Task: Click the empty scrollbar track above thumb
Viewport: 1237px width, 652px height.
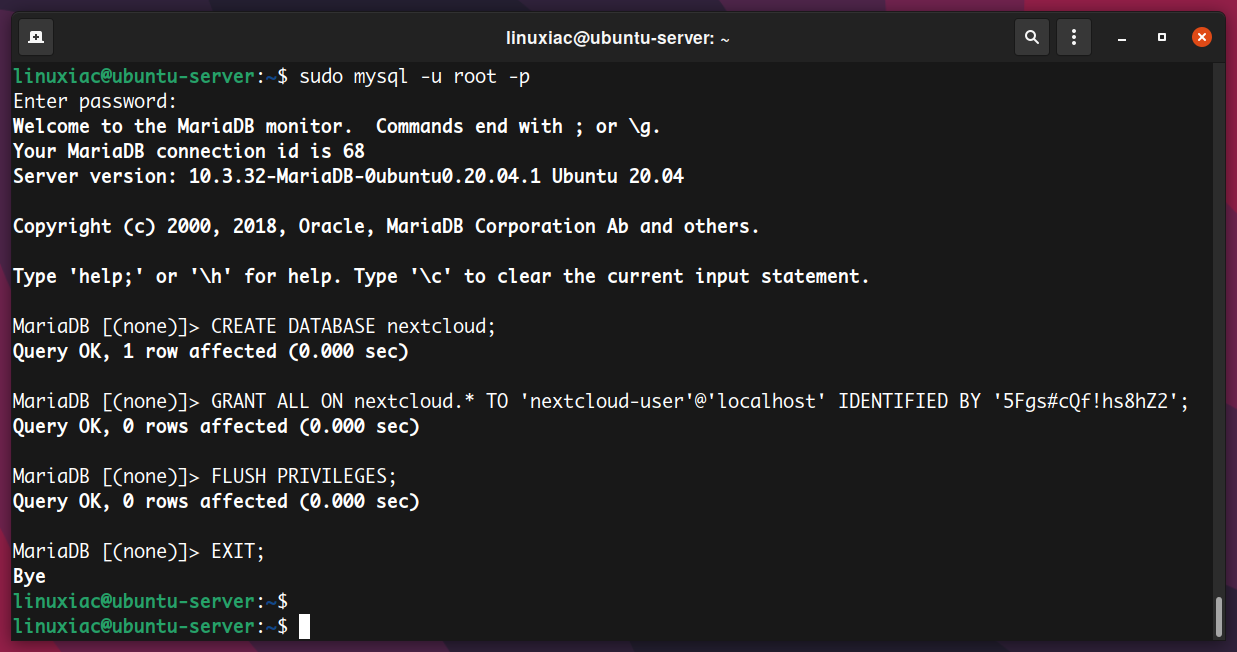Action: [1217, 330]
